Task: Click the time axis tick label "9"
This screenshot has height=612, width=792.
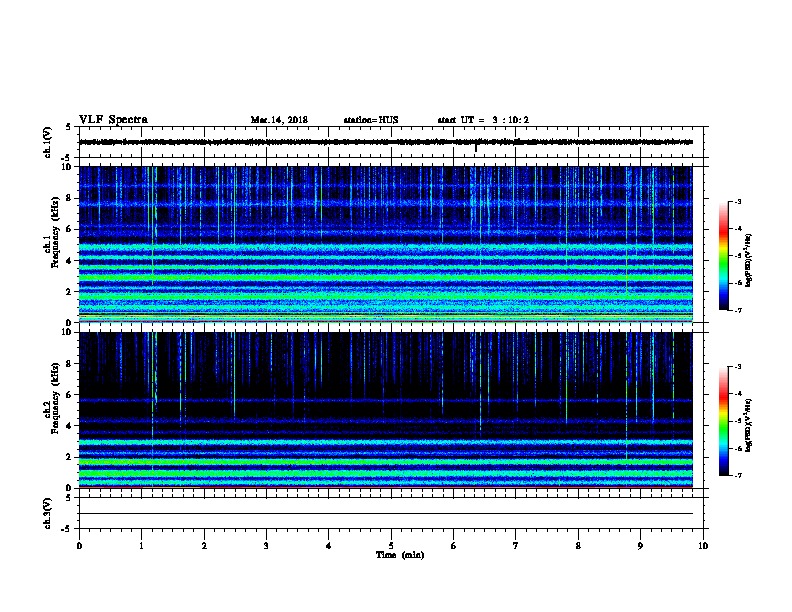Action: coord(640,546)
